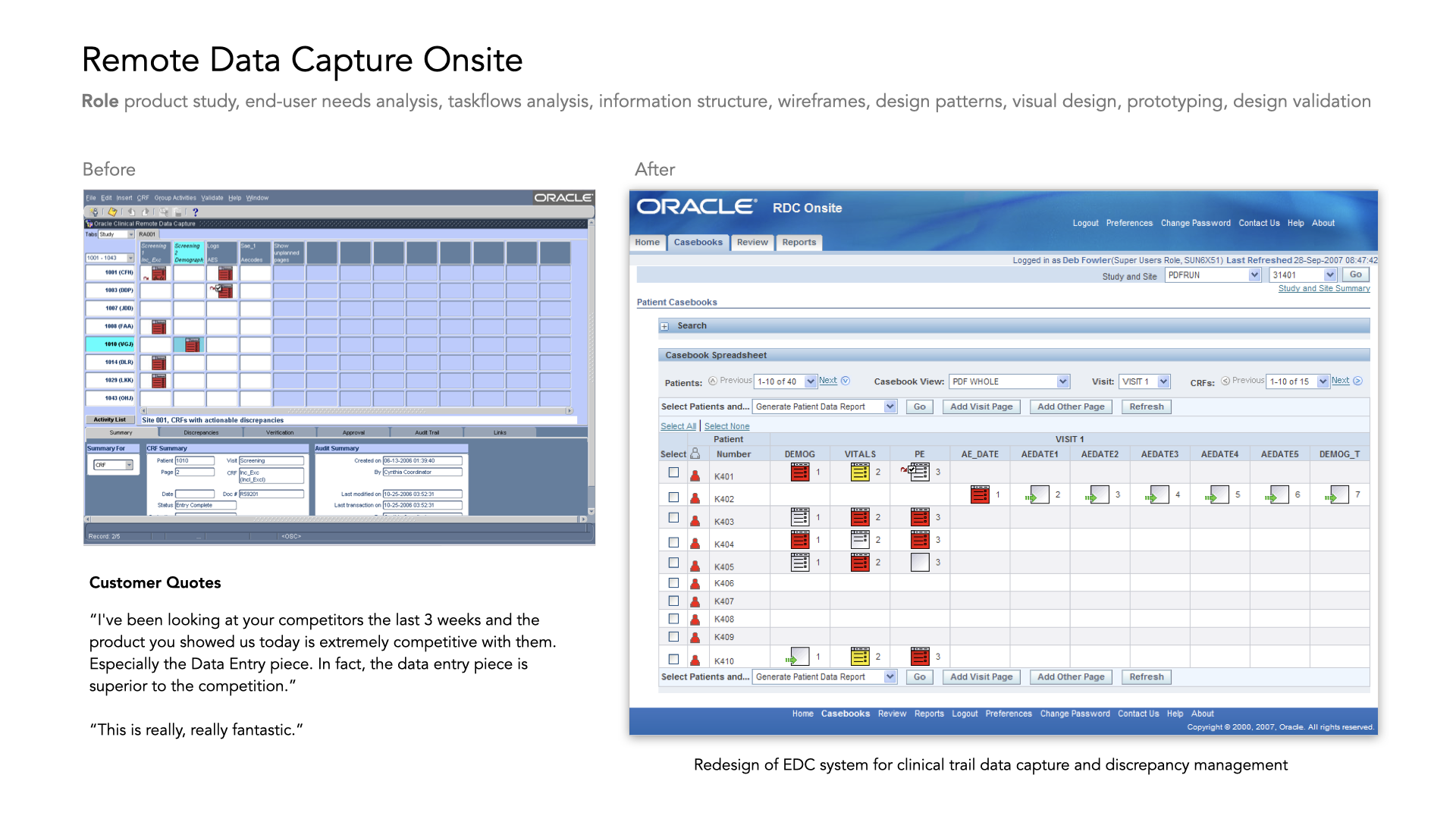Click the Study and Site Summary link
Image resolution: width=1456 pixels, height=819 pixels.
[x=1323, y=288]
